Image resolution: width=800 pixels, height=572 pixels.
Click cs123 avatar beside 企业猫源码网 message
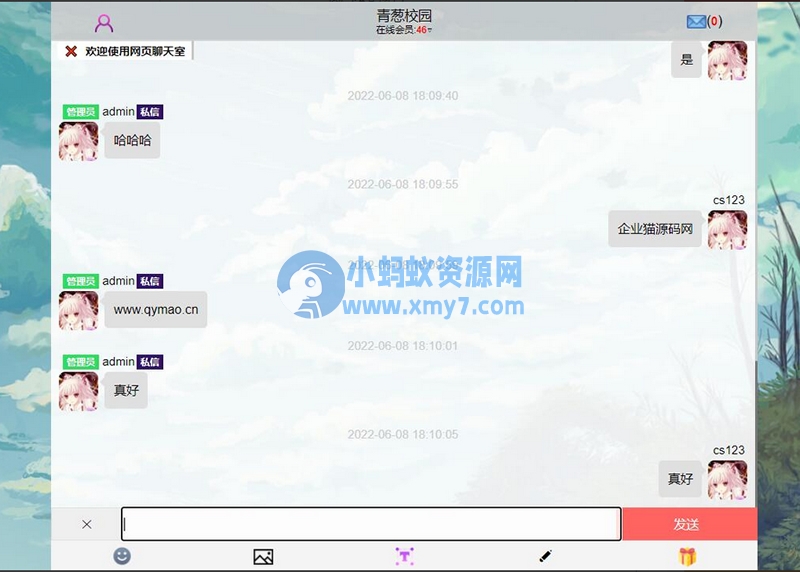click(728, 230)
